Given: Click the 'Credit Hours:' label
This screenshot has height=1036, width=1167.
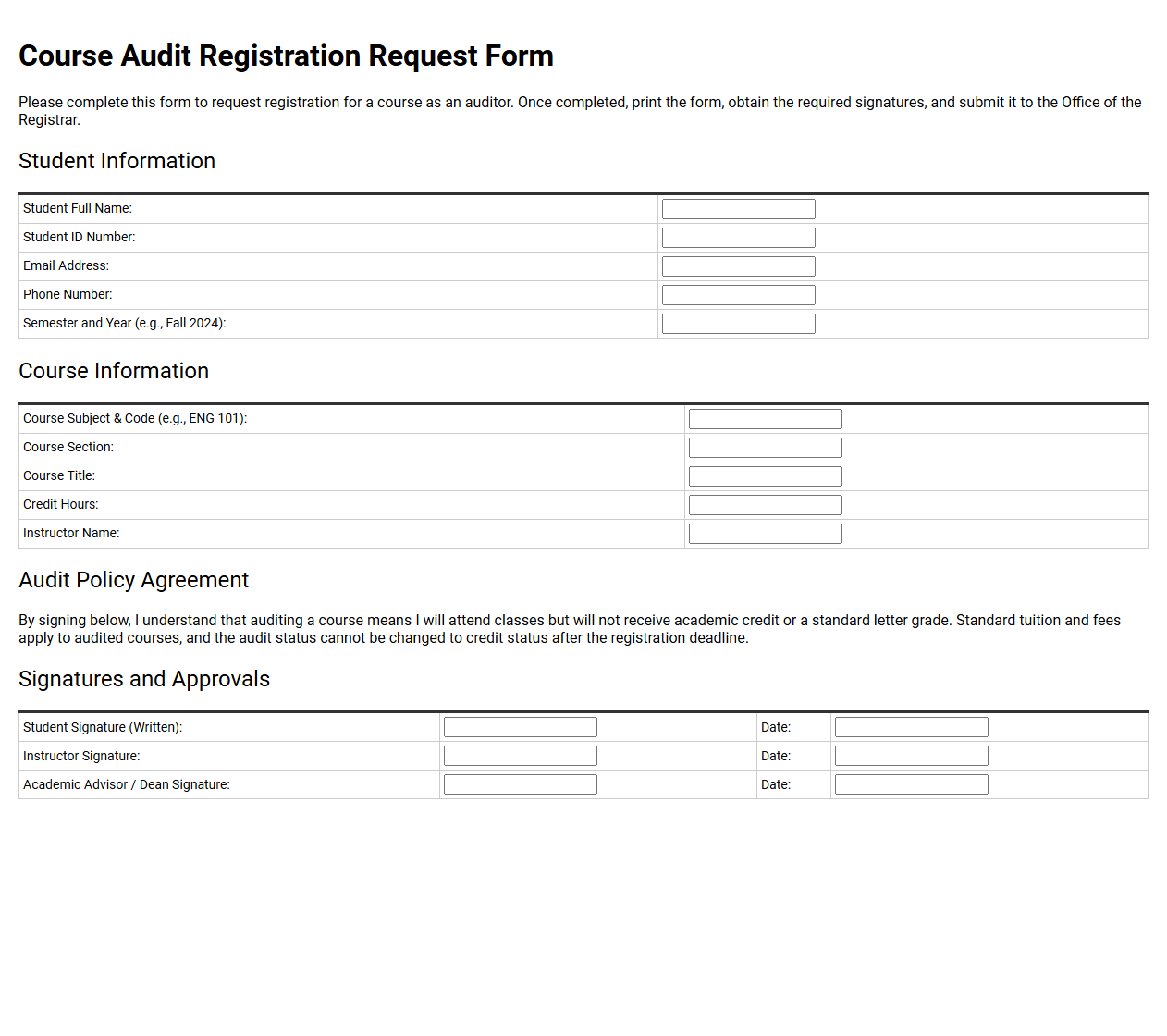Looking at the screenshot, I should pyautogui.click(x=61, y=505).
